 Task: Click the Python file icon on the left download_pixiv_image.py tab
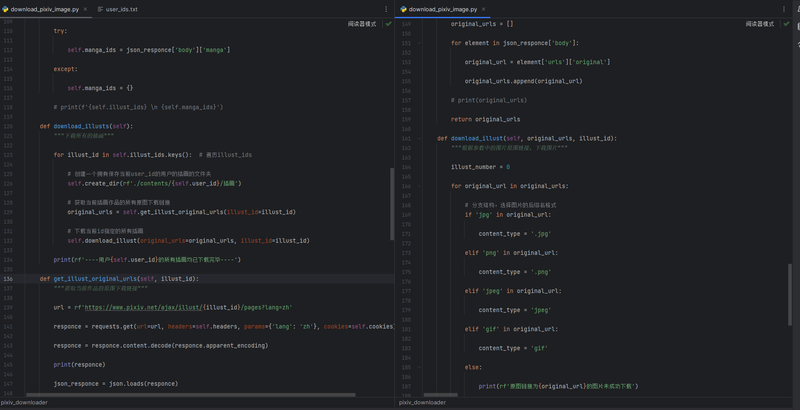point(5,9)
